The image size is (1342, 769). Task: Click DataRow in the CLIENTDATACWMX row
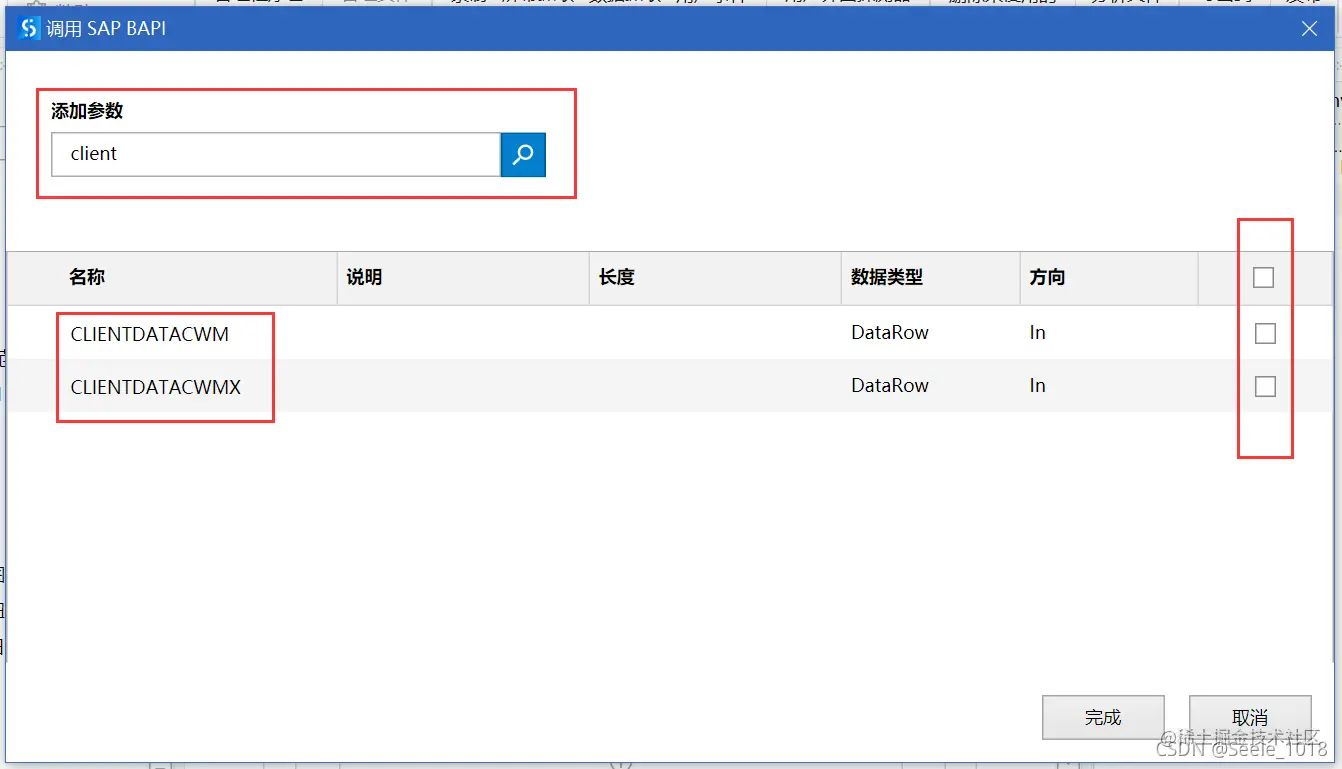tap(890, 386)
